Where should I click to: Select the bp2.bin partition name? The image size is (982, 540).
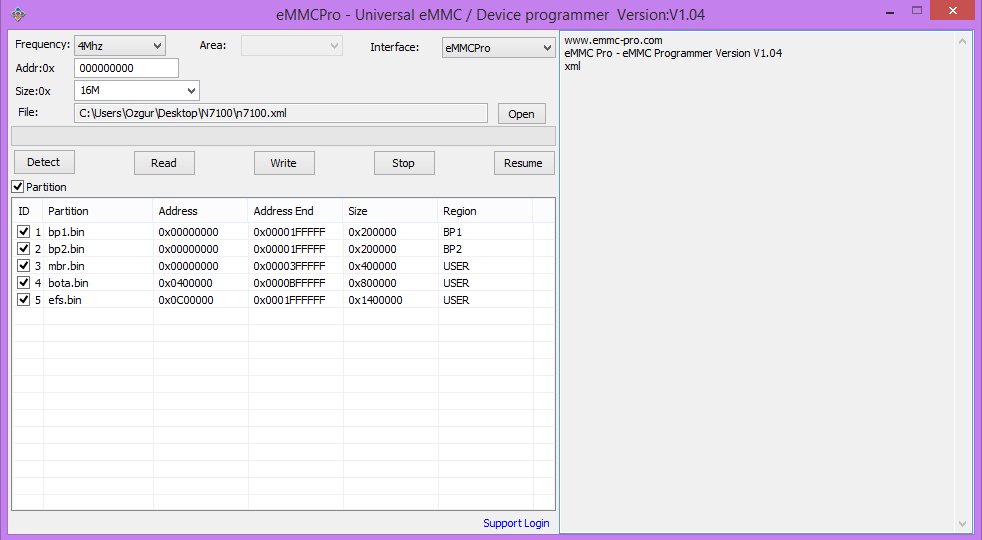click(66, 249)
